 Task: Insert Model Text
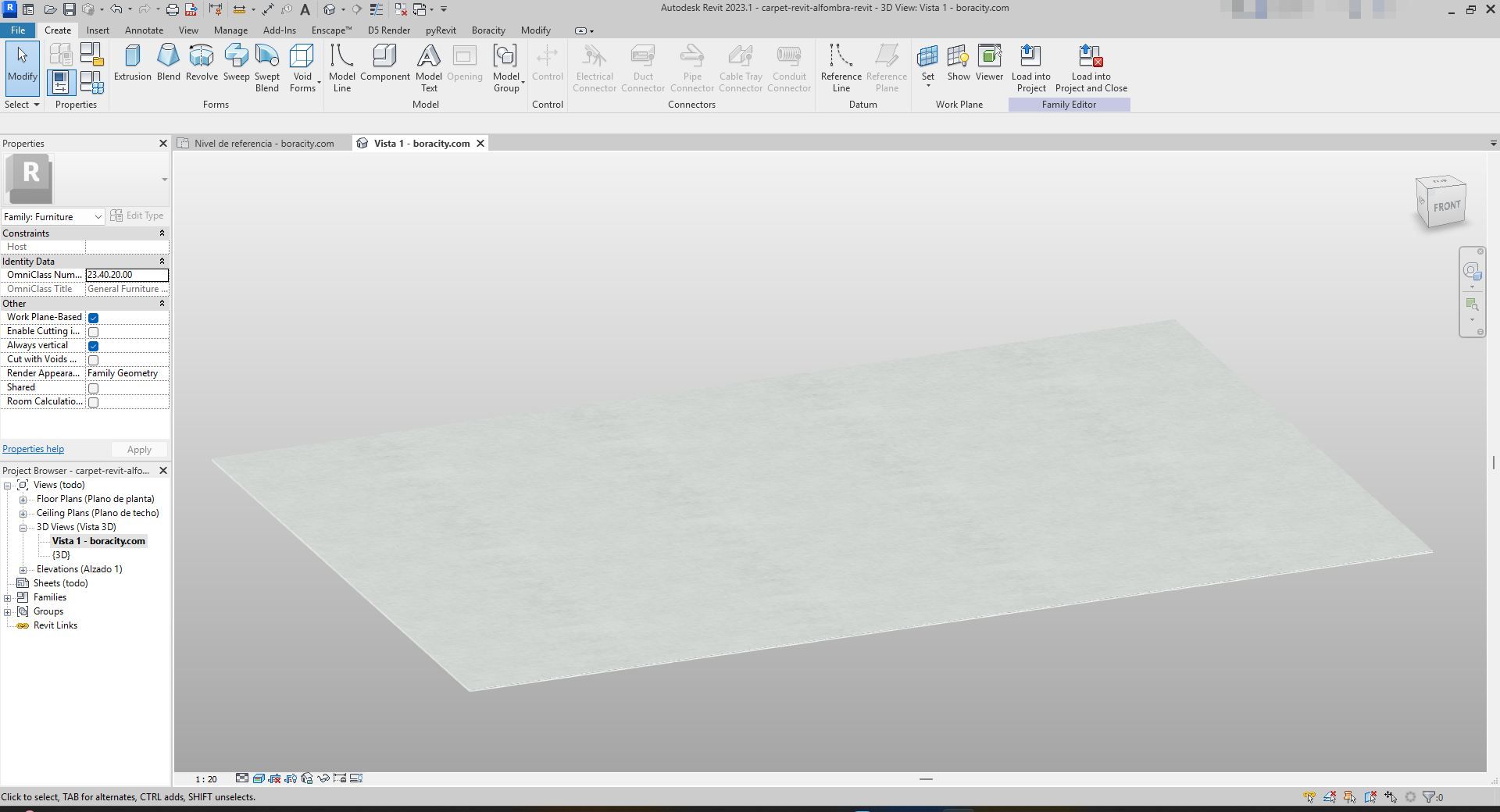[x=428, y=68]
